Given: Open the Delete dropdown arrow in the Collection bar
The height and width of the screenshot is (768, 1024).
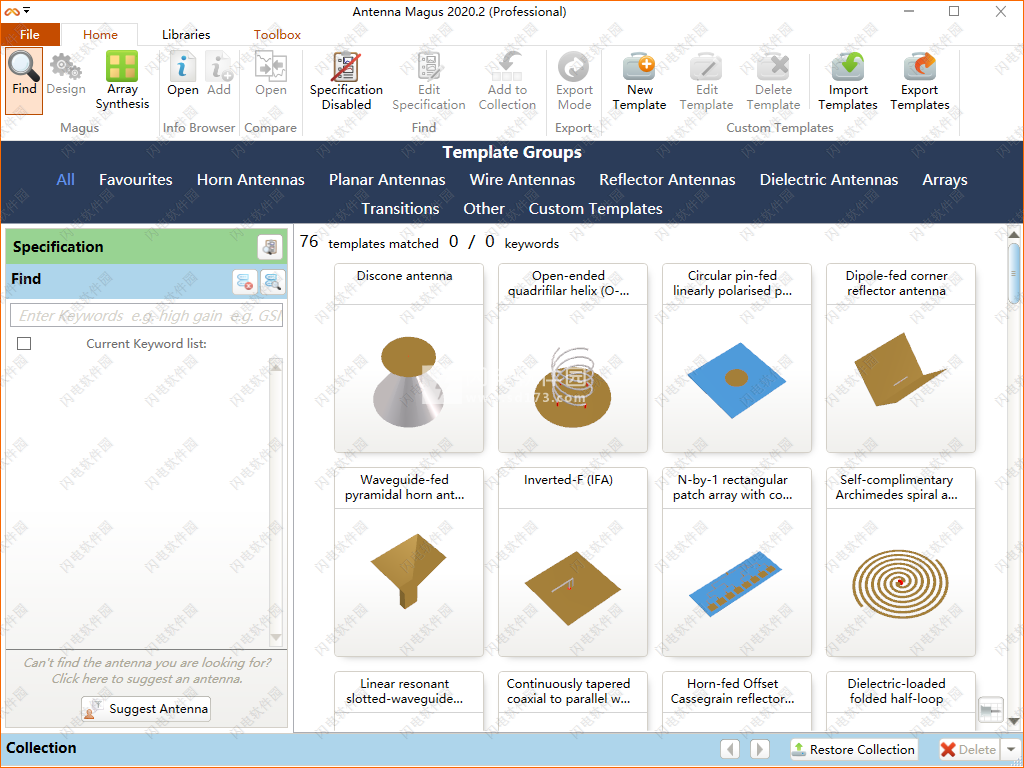Looking at the screenshot, I should pyautogui.click(x=1012, y=749).
